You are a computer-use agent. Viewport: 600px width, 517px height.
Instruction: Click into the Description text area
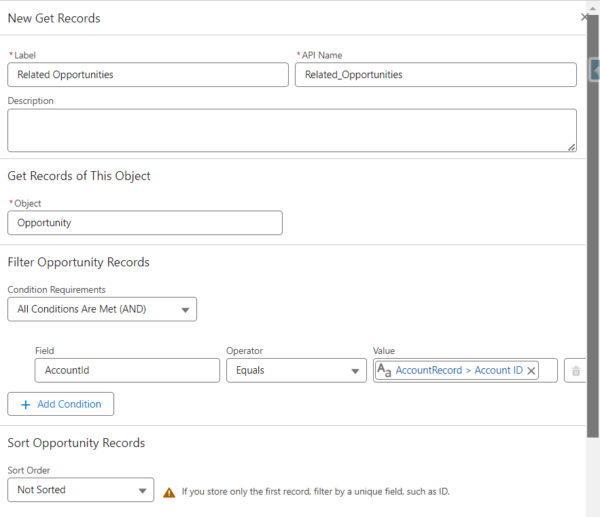click(292, 130)
